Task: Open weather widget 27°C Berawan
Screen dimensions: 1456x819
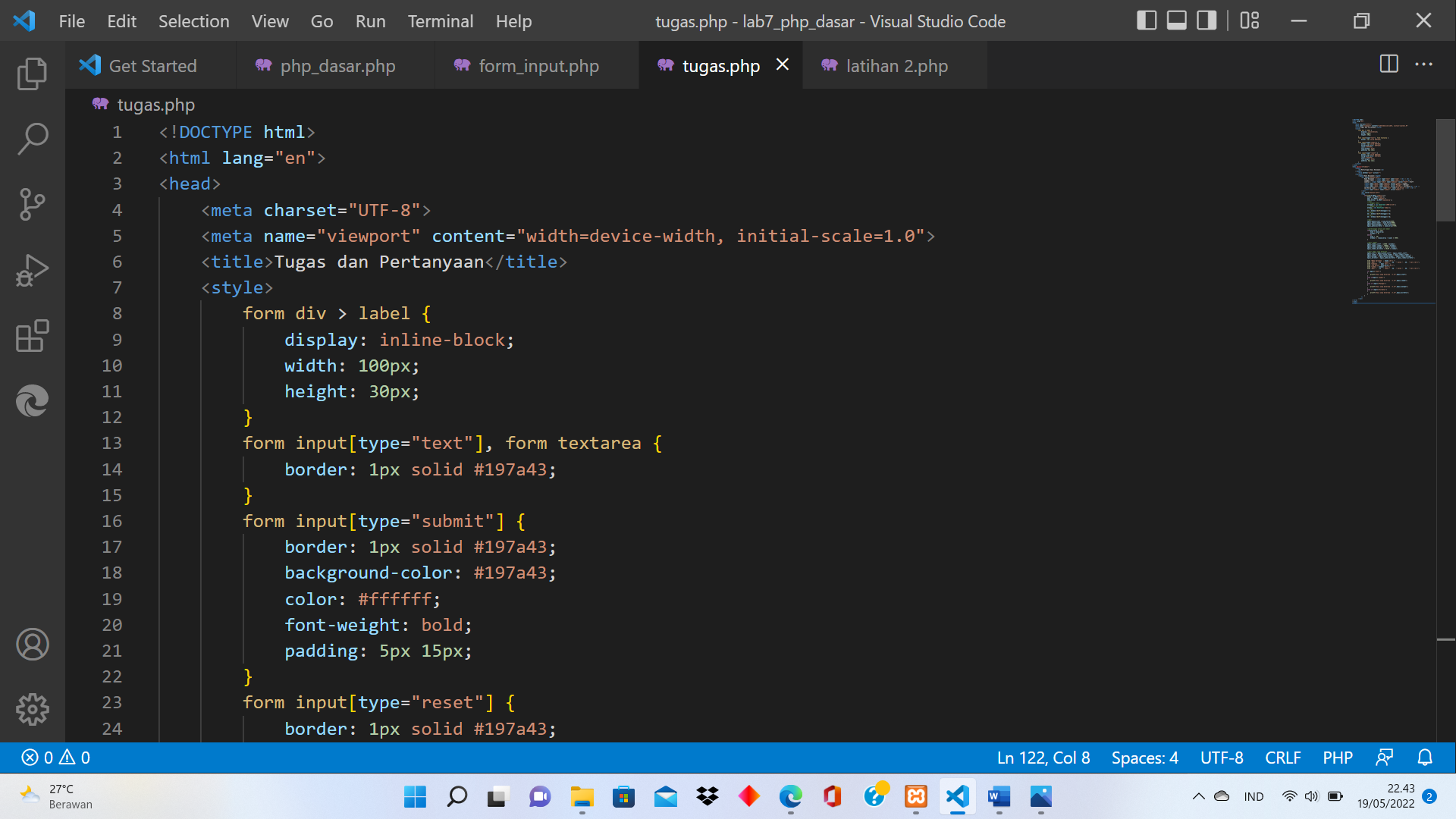Action: (57, 796)
